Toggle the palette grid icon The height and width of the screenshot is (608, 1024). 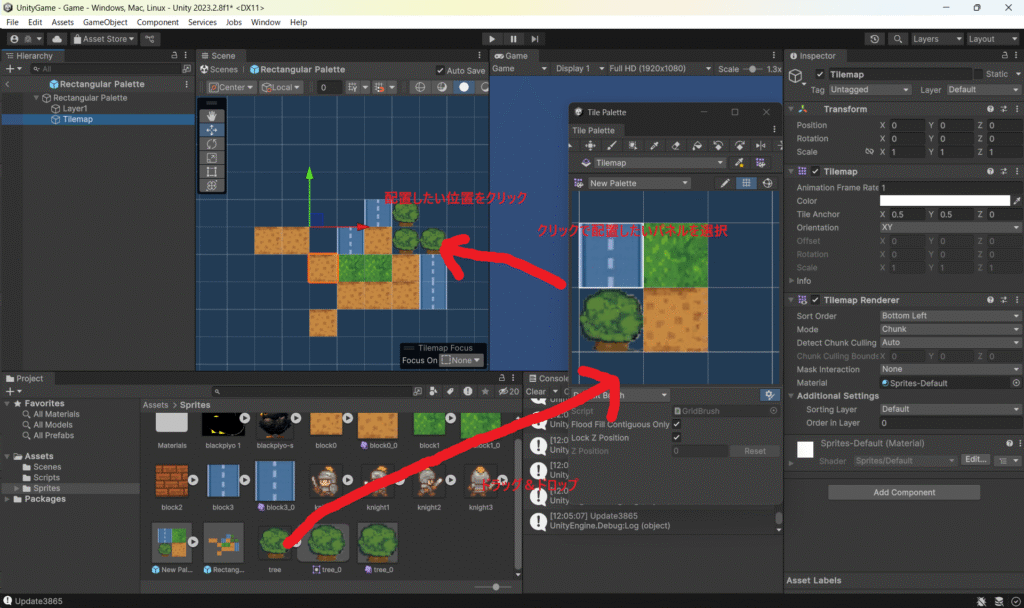point(746,184)
